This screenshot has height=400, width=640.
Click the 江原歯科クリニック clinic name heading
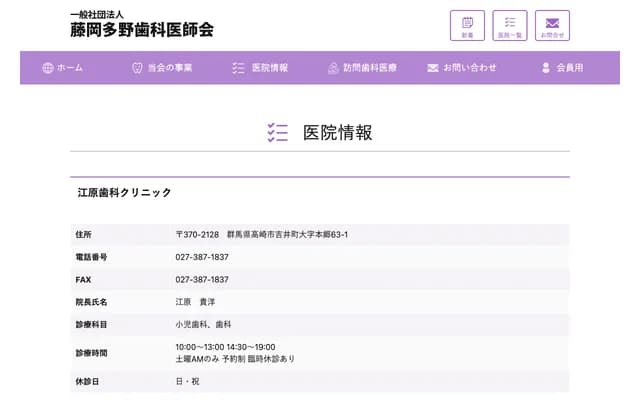click(x=125, y=192)
